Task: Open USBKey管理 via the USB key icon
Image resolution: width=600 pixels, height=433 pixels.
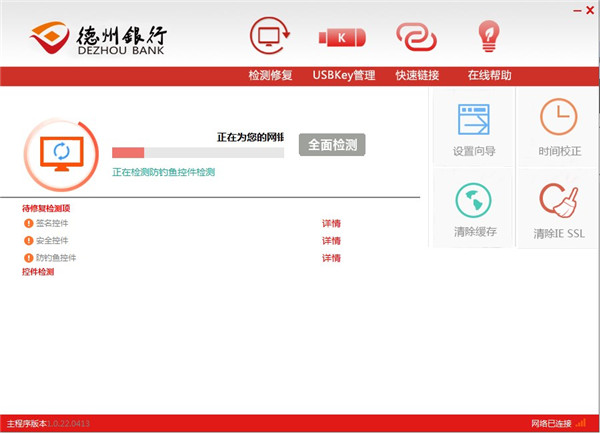Action: click(343, 37)
